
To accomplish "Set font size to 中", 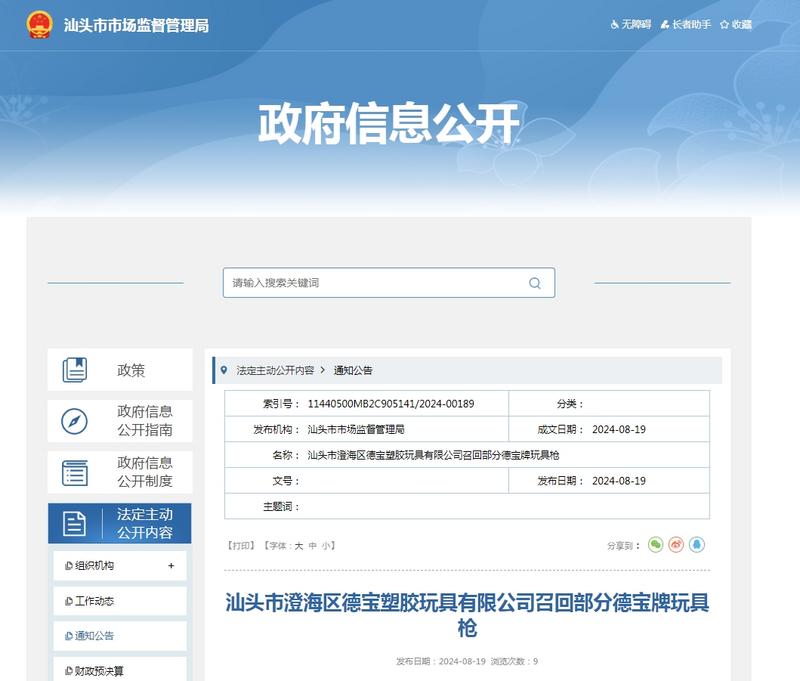I will tap(313, 546).
